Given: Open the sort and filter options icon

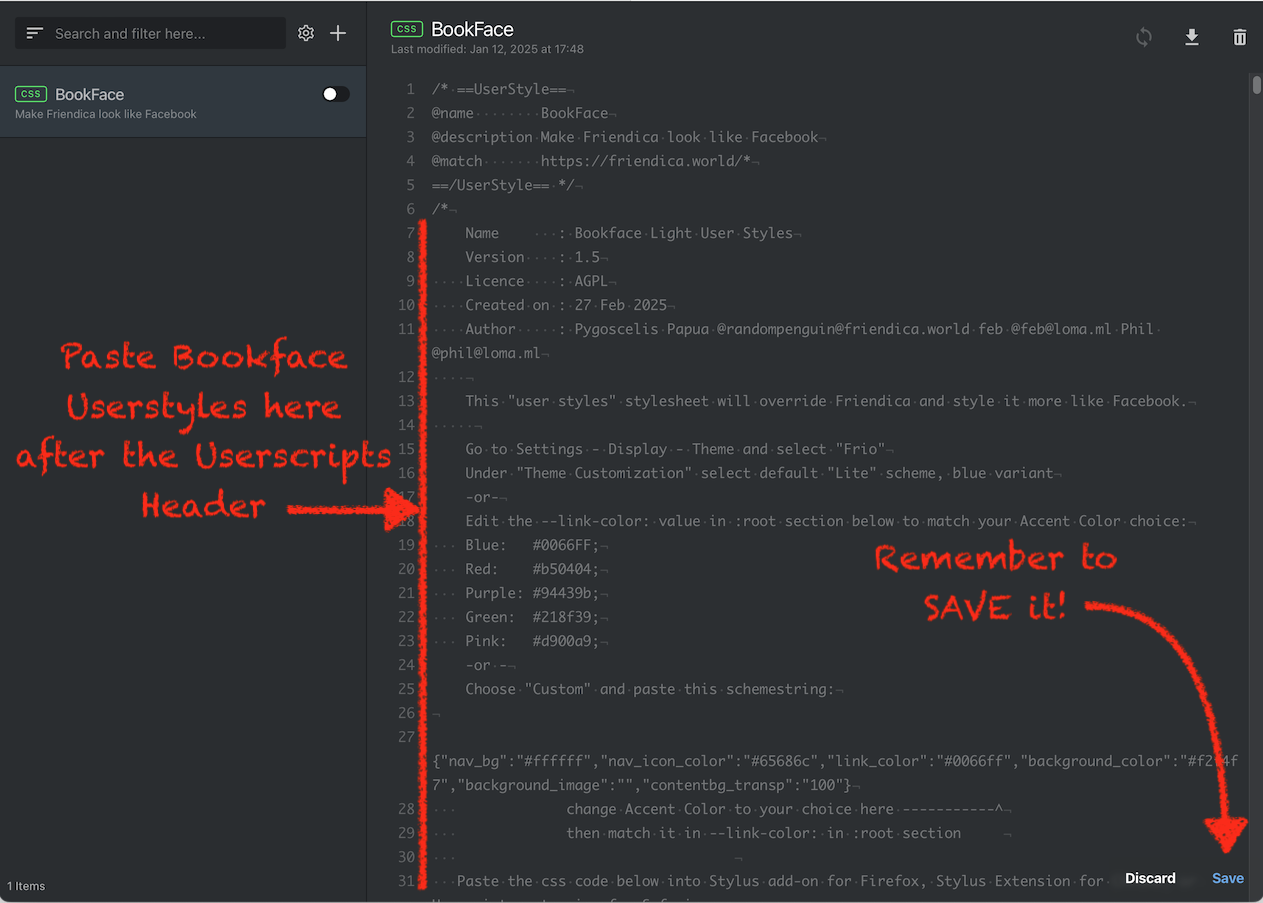Looking at the screenshot, I should [x=35, y=33].
